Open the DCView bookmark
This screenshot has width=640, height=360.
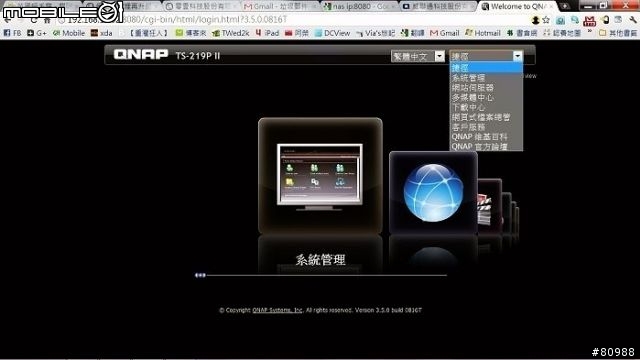(333, 33)
